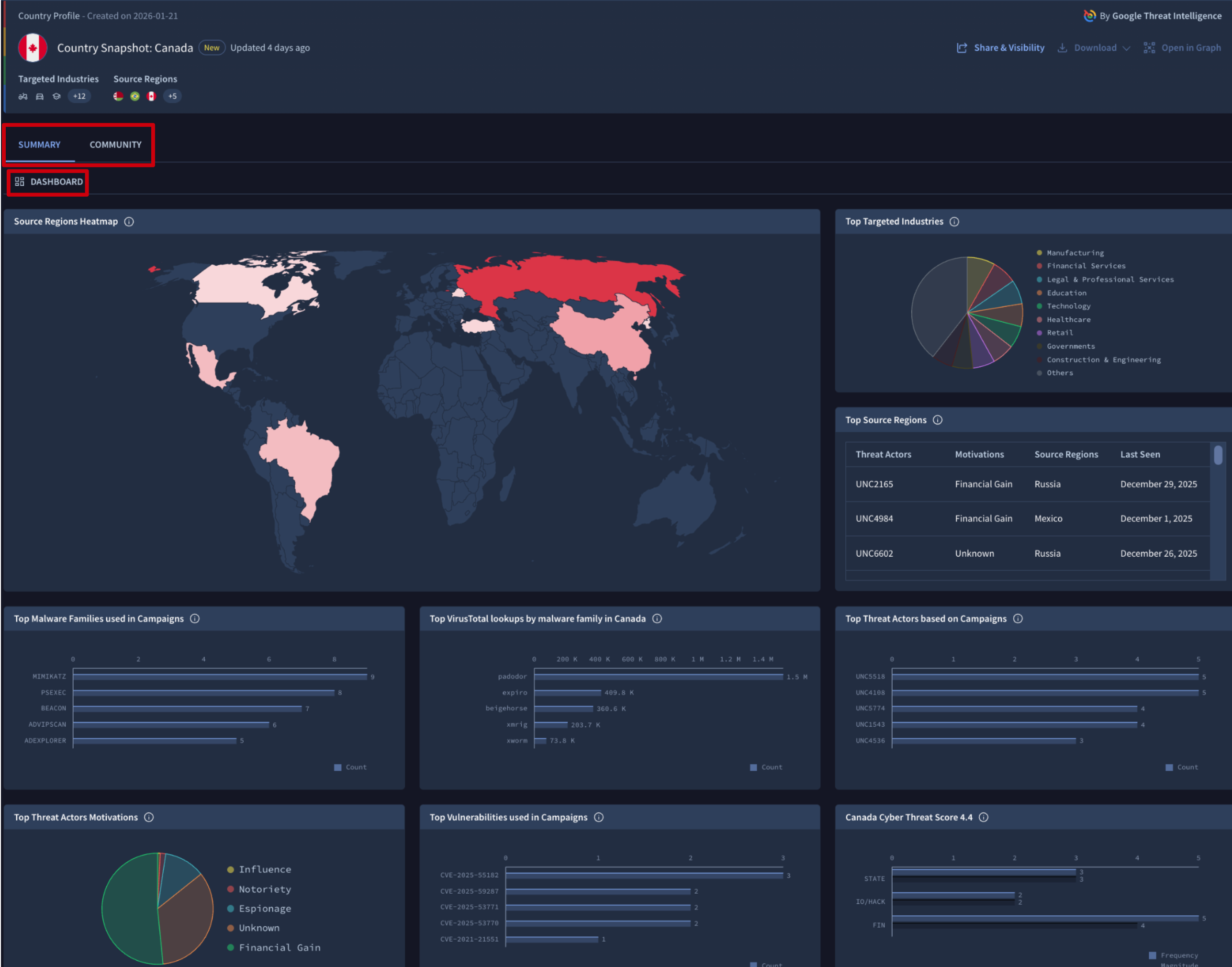1232x967 pixels.
Task: Expand the Download dropdown menu
Action: [1094, 47]
